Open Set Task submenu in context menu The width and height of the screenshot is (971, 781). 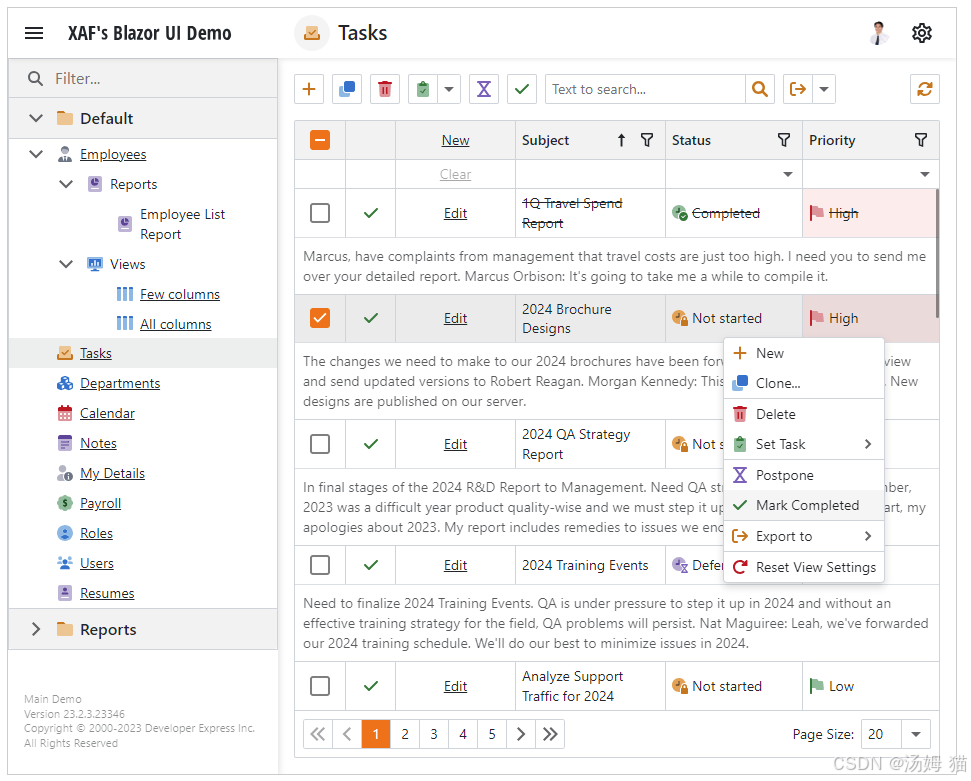tap(804, 444)
